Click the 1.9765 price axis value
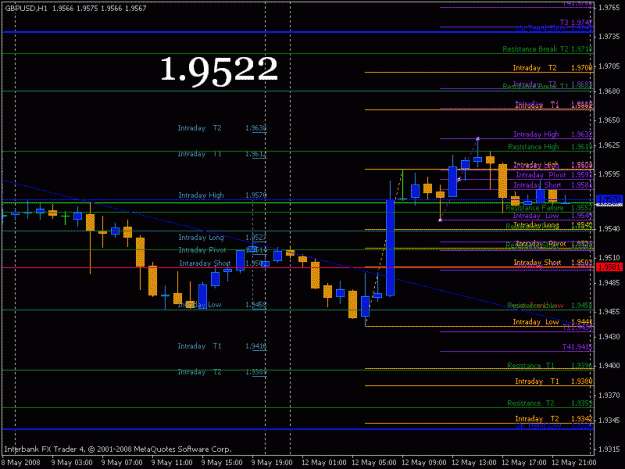This screenshot has width=625, height=469. (609, 8)
